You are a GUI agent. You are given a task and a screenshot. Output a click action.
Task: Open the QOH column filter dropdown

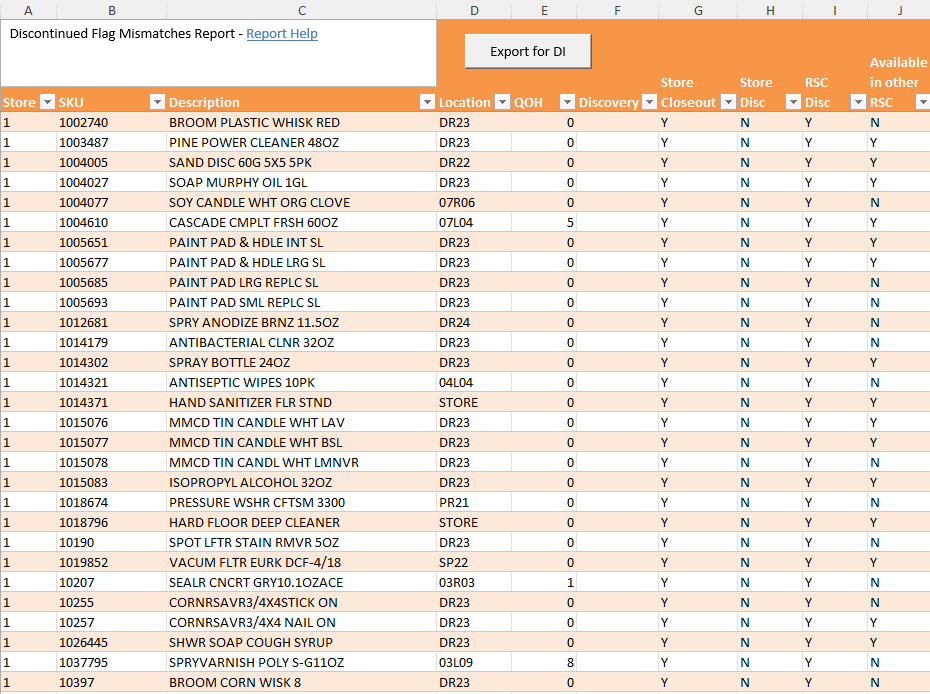click(x=568, y=102)
